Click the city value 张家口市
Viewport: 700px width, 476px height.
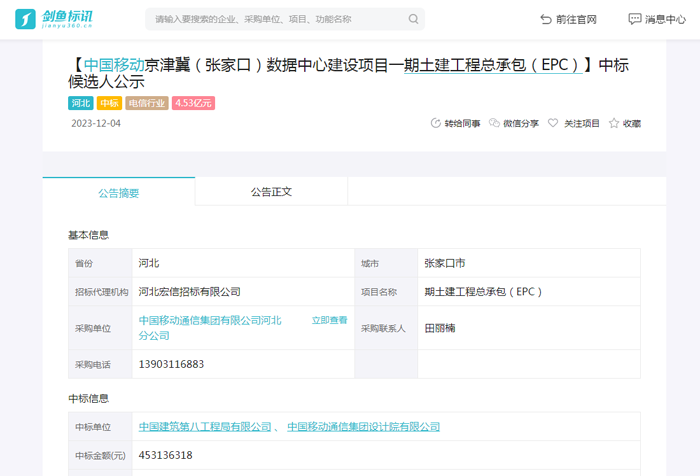point(445,263)
